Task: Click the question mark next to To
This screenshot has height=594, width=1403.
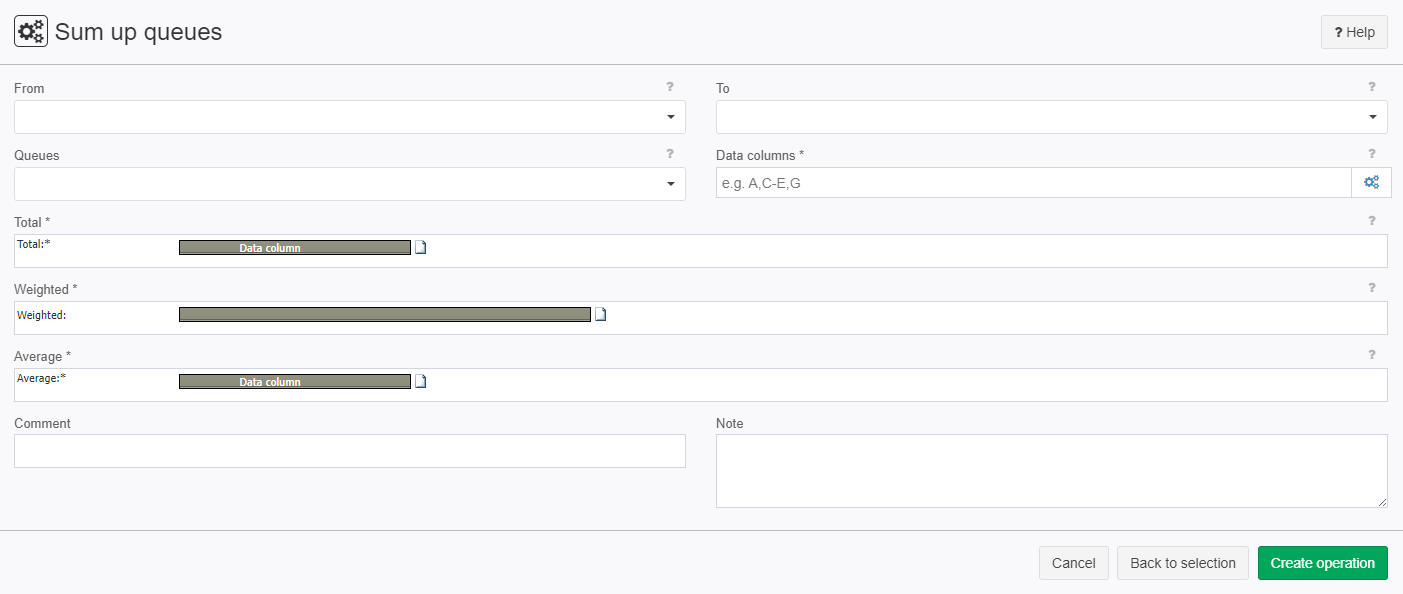Action: pos(1372,87)
